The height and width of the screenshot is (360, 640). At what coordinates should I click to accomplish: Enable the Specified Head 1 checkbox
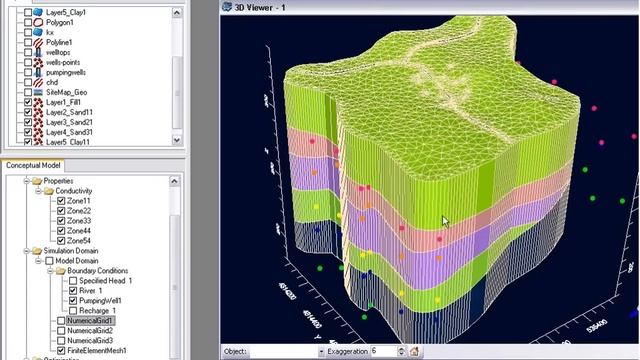tap(73, 281)
